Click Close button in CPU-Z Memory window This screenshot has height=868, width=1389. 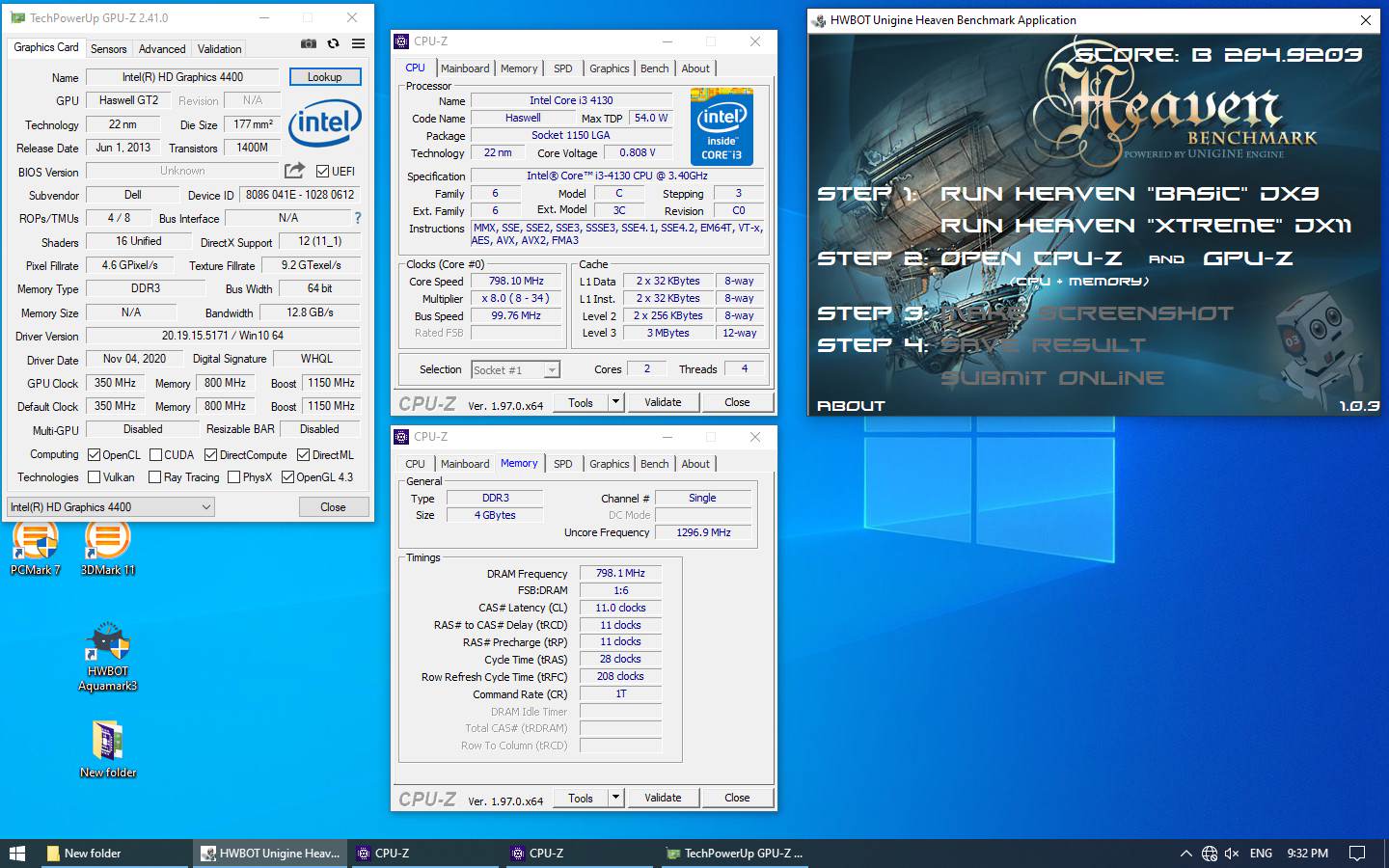tap(737, 798)
